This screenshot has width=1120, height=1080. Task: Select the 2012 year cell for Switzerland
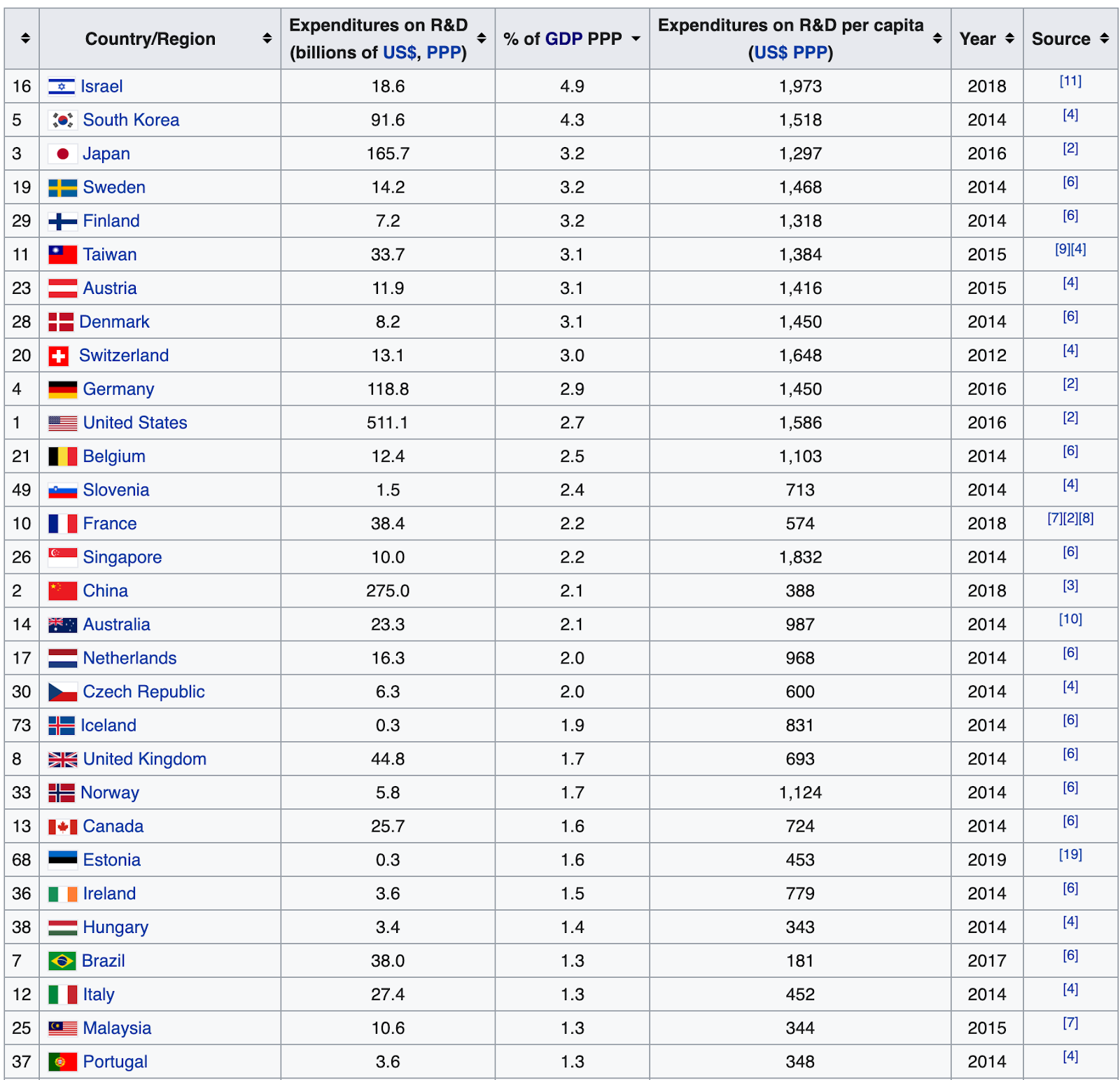(987, 356)
